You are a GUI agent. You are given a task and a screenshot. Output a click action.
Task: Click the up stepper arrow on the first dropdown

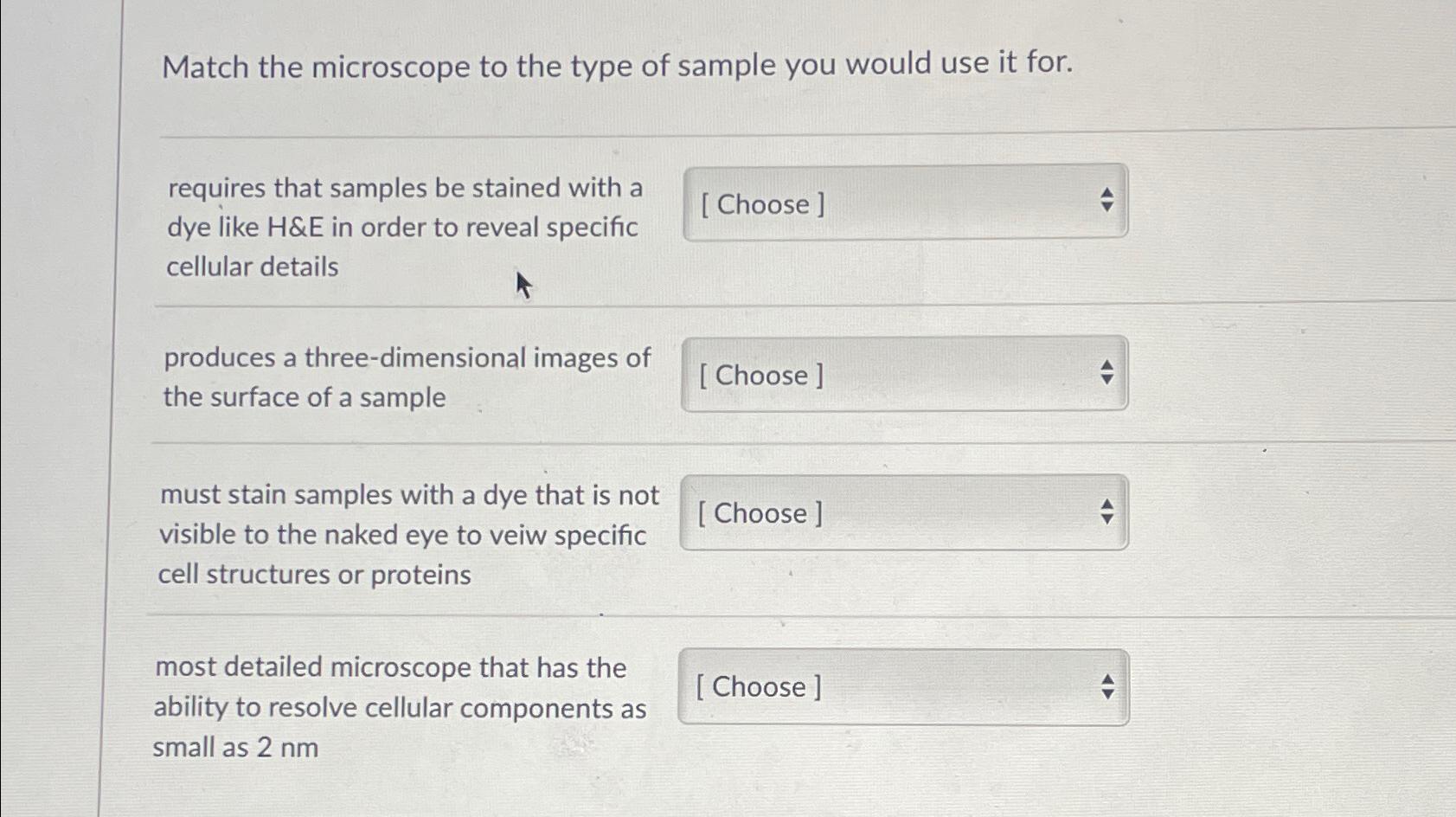coord(1108,194)
